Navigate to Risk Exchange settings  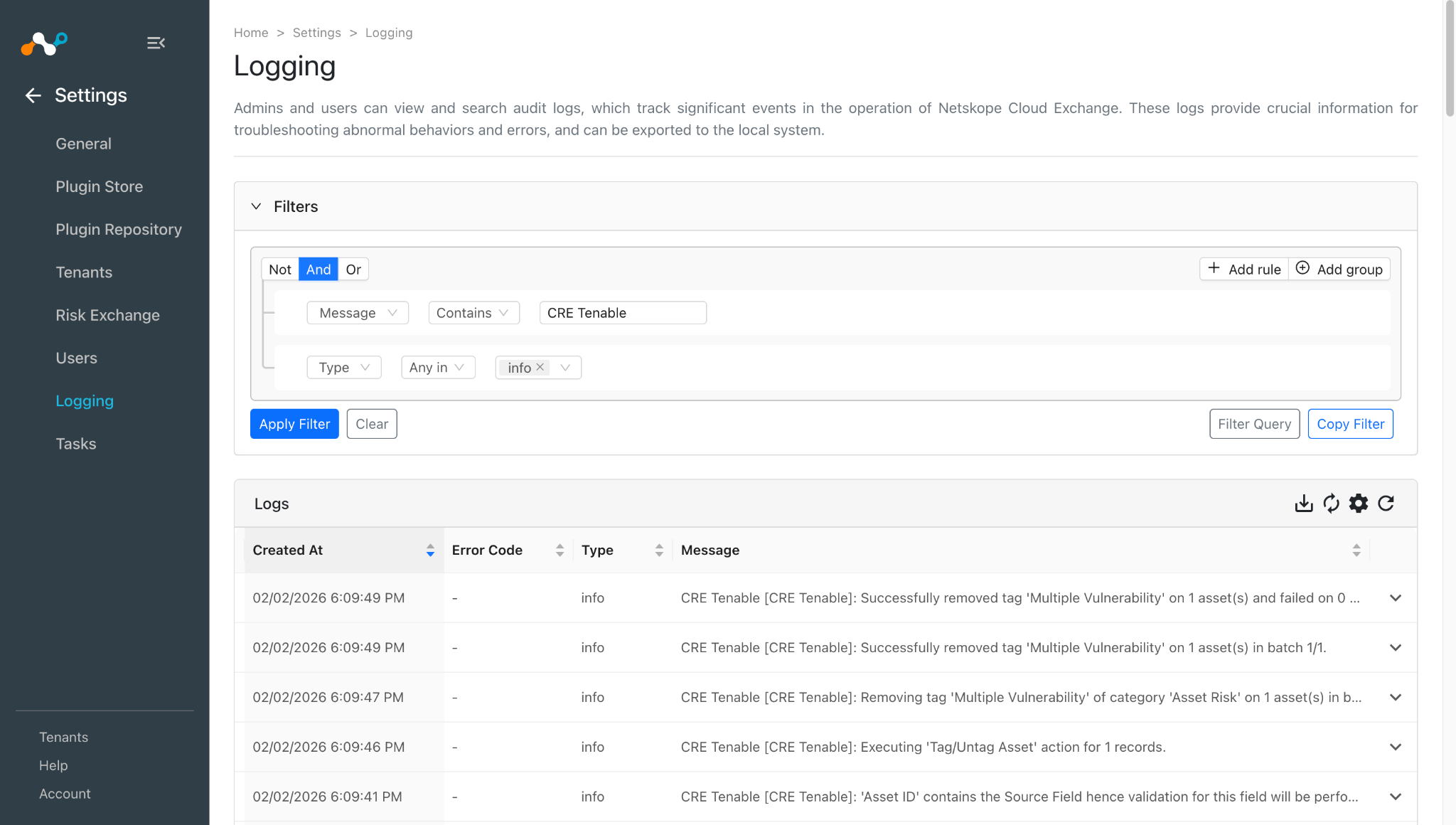pos(107,315)
